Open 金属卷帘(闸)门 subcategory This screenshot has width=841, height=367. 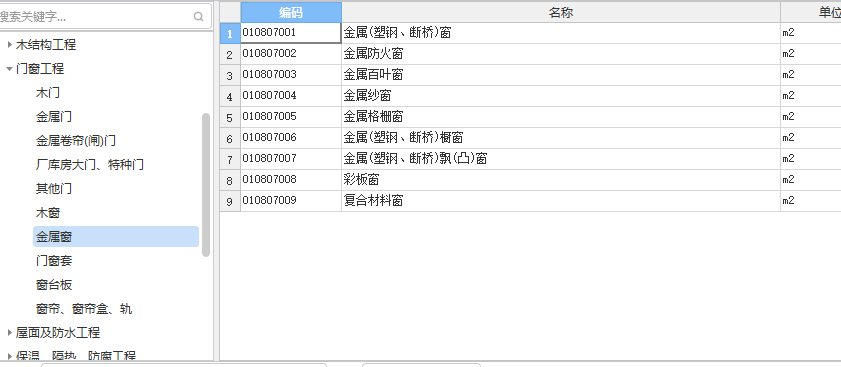tap(76, 141)
